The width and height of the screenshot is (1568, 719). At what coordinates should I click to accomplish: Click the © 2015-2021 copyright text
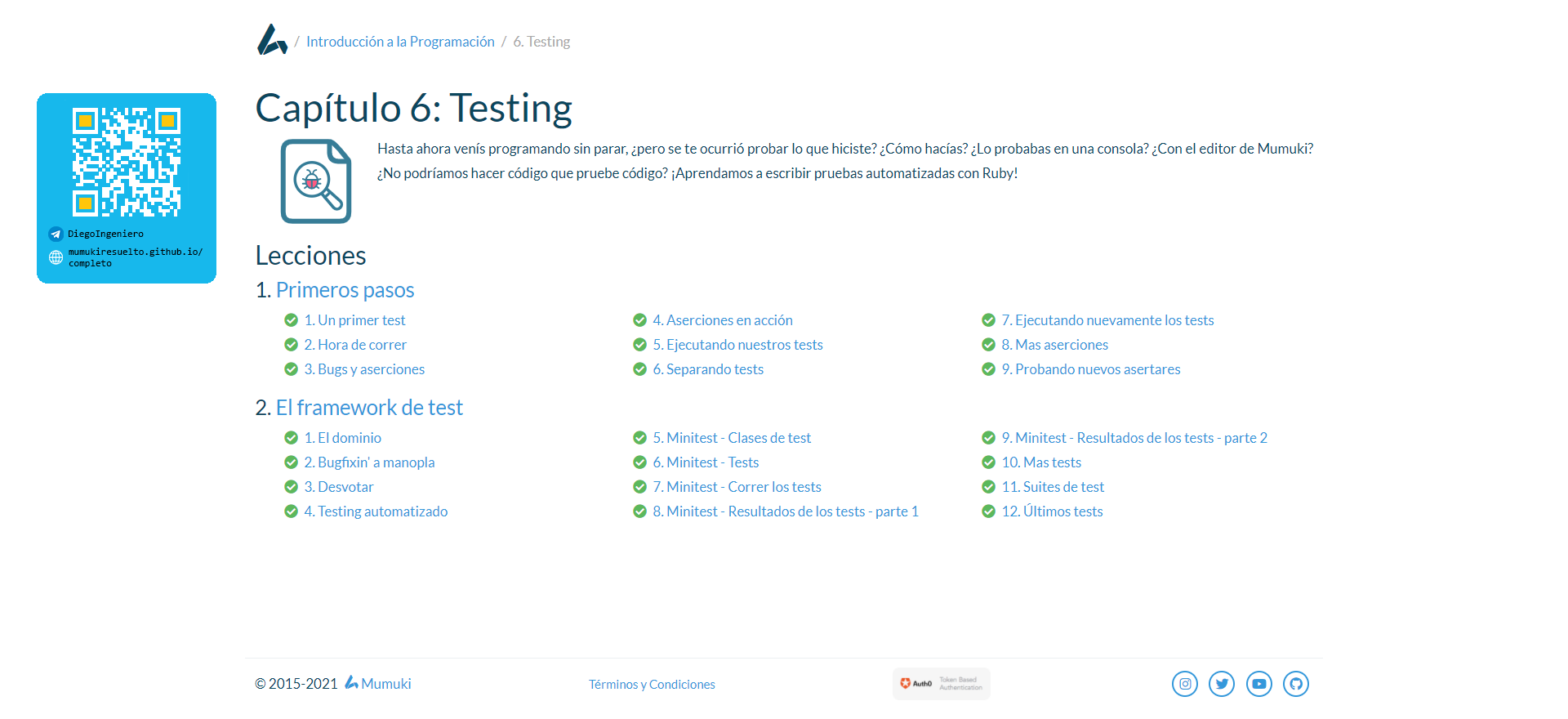pos(296,684)
